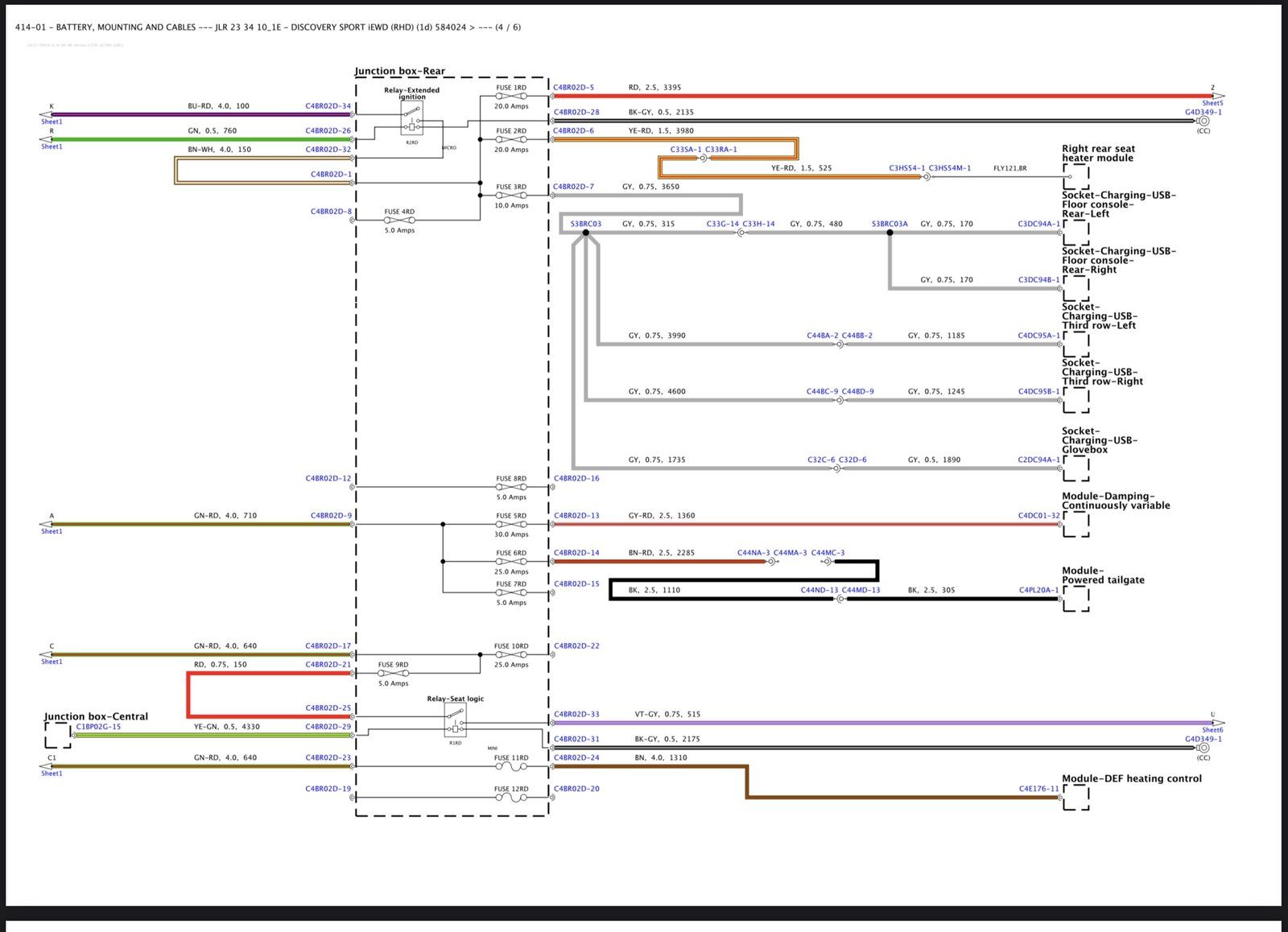Select connector label C4DC01-32
This screenshot has width=1288, height=932.
pos(1039,516)
